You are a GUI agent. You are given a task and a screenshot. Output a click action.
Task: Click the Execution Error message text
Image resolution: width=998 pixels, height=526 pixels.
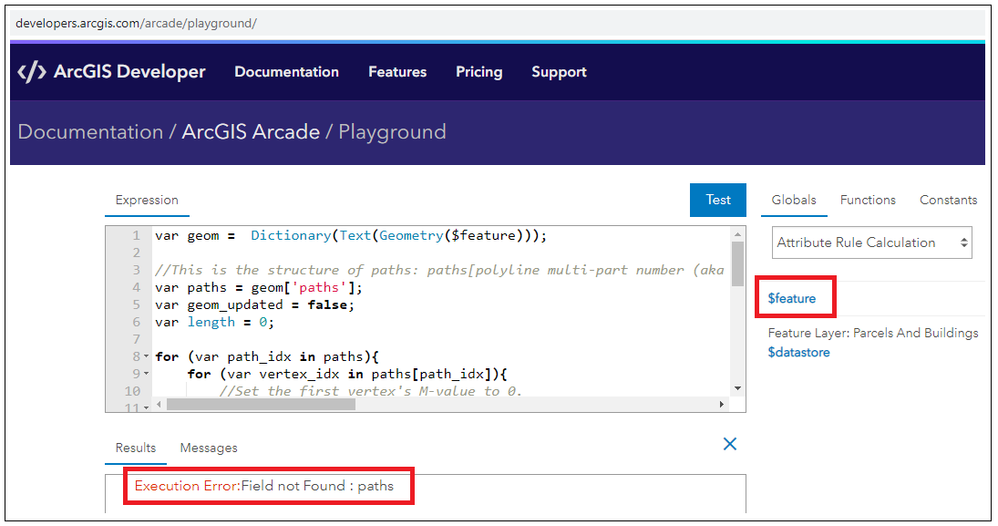(x=264, y=486)
